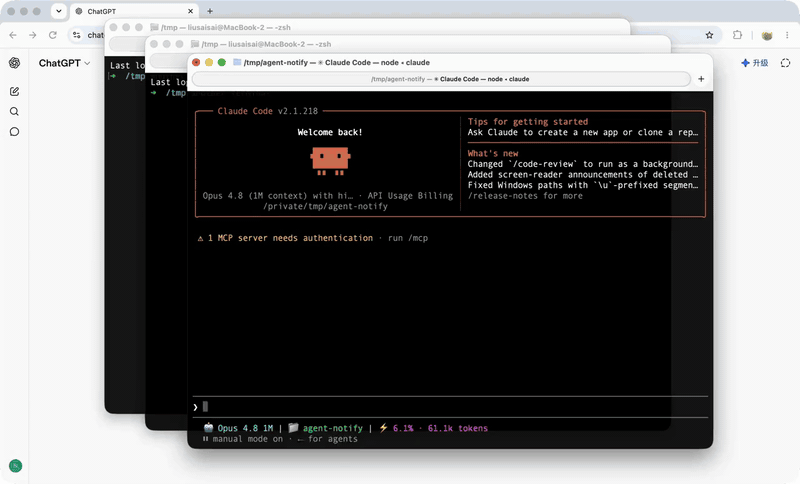
Task: Open the browser extensions puzzle icon
Action: click(737, 35)
